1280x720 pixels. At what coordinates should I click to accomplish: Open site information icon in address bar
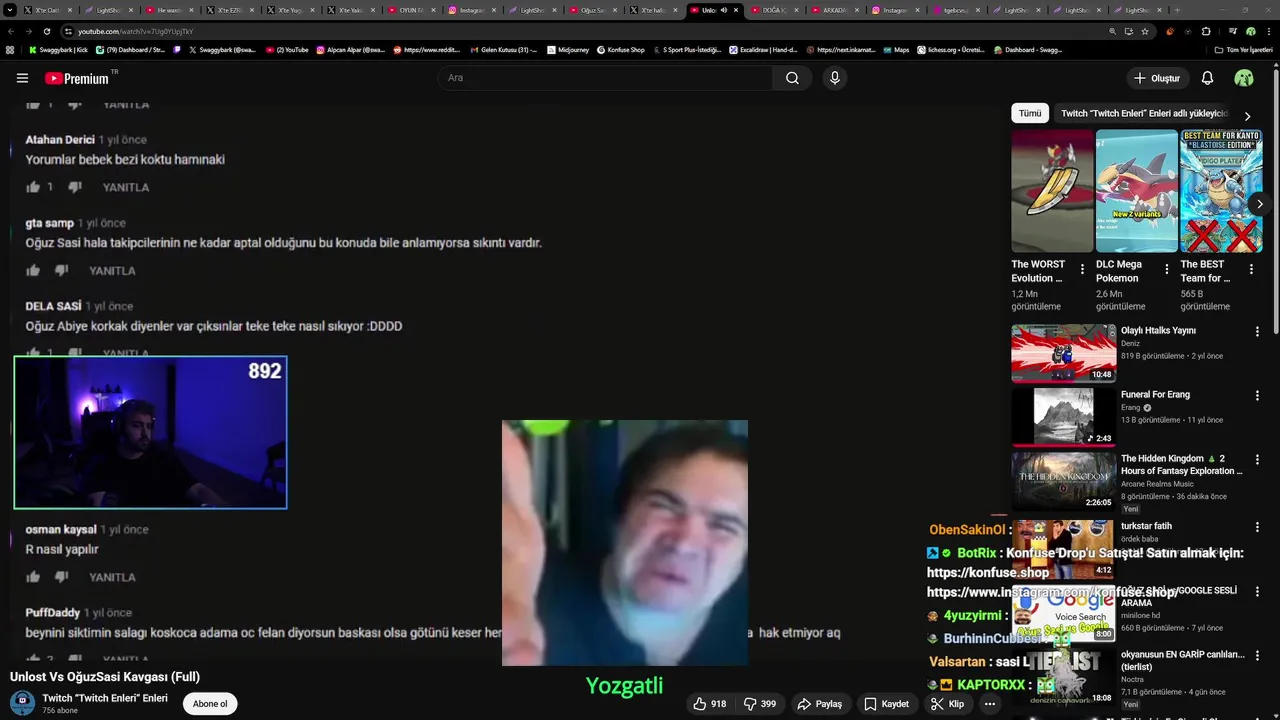click(68, 31)
